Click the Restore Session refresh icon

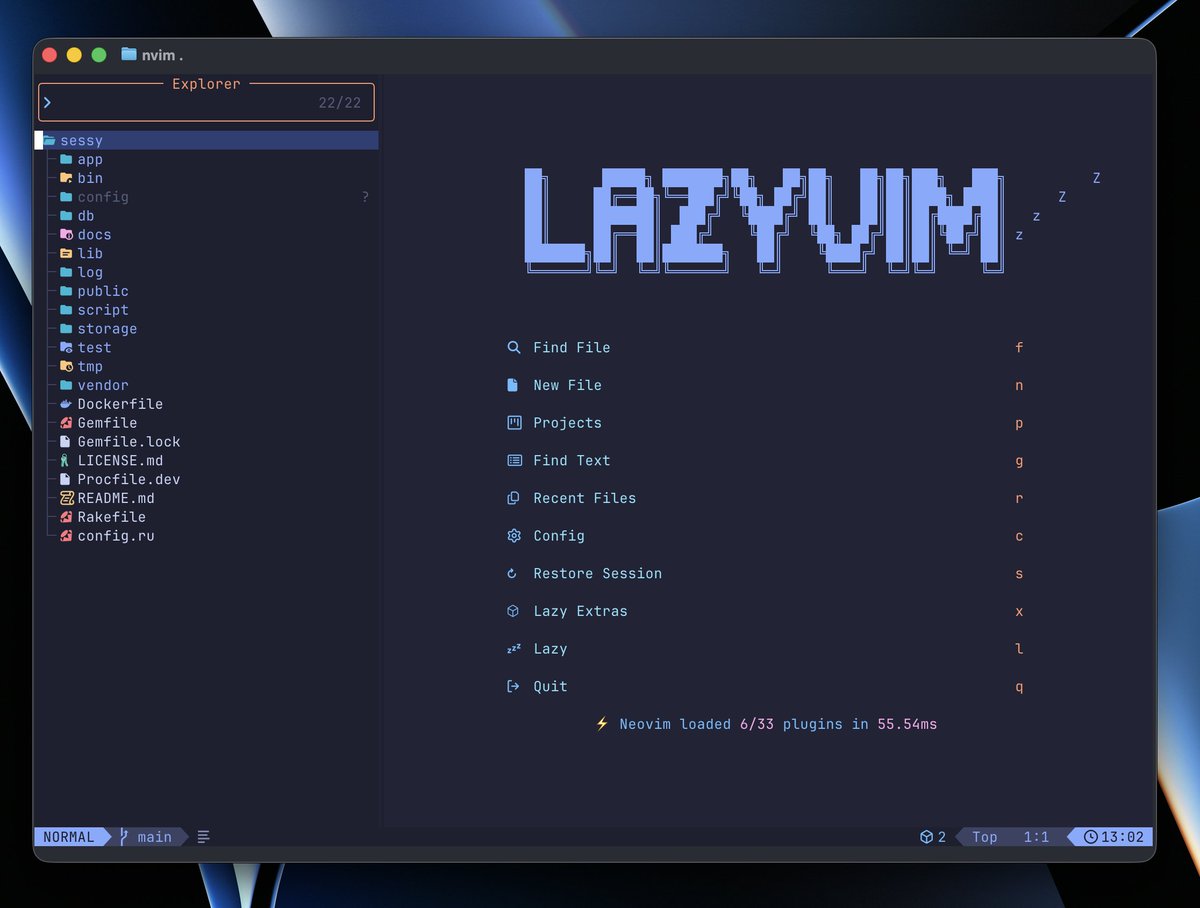(x=513, y=574)
